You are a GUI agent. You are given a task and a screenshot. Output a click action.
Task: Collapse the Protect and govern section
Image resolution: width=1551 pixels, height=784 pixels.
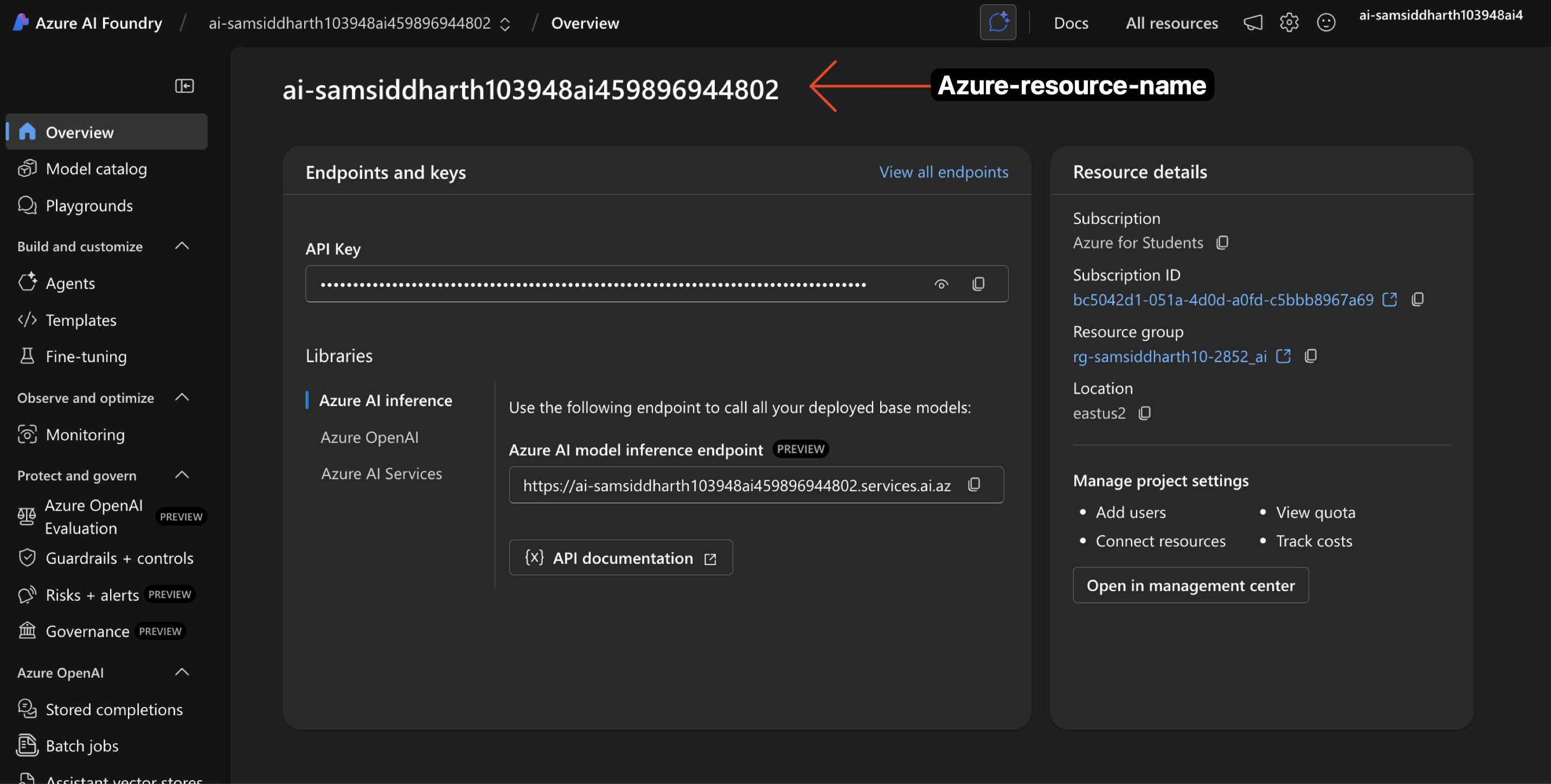[x=182, y=474]
